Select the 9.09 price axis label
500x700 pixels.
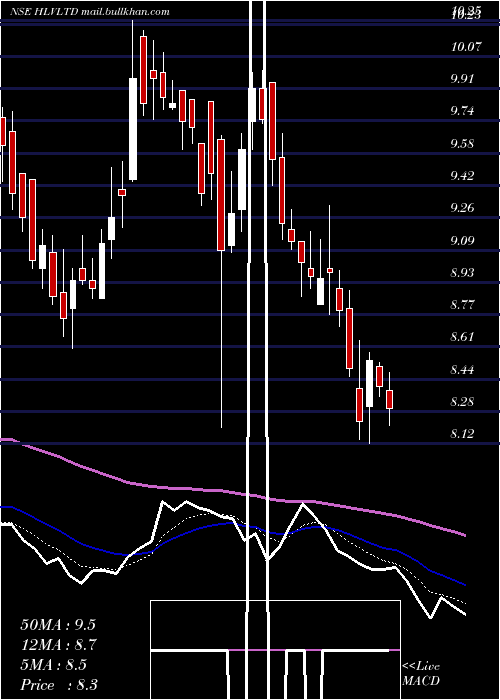(462, 241)
